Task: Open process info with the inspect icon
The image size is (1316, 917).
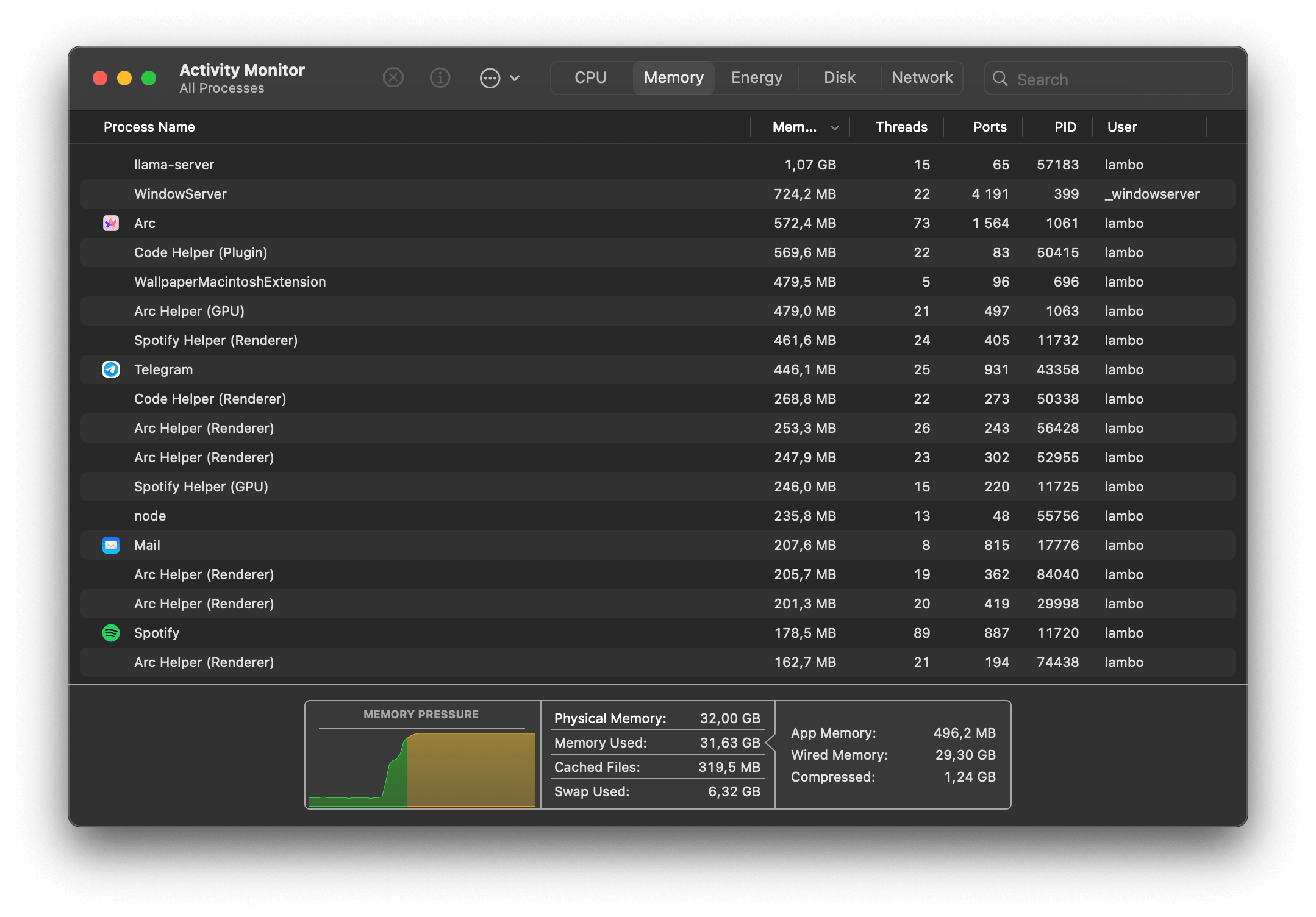Action: (440, 77)
